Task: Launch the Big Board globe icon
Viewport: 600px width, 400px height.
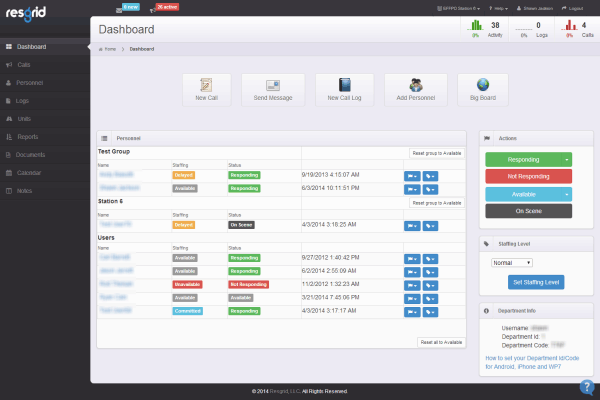Action: [482, 86]
